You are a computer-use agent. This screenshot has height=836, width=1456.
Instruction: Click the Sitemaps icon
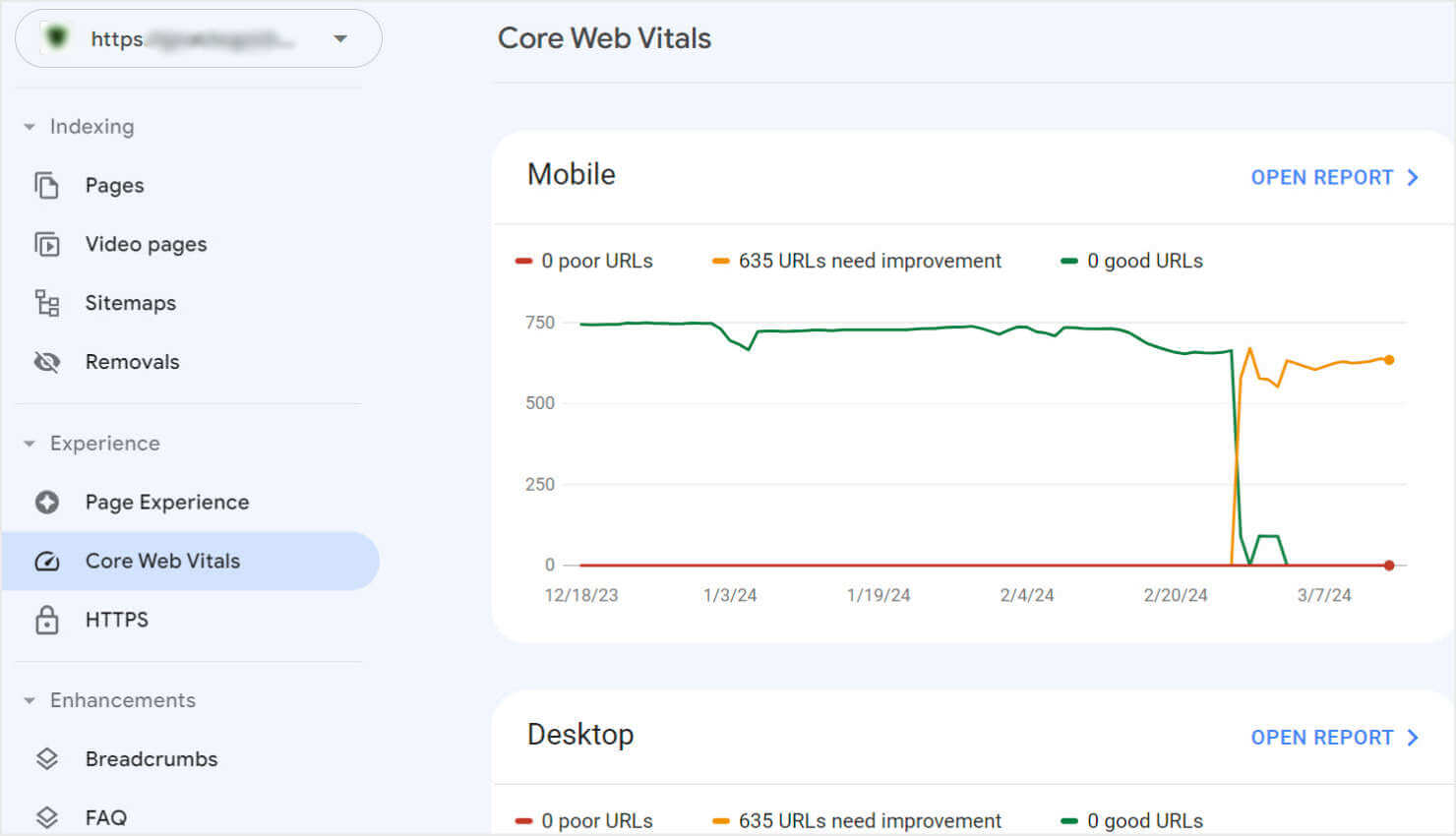[x=46, y=303]
